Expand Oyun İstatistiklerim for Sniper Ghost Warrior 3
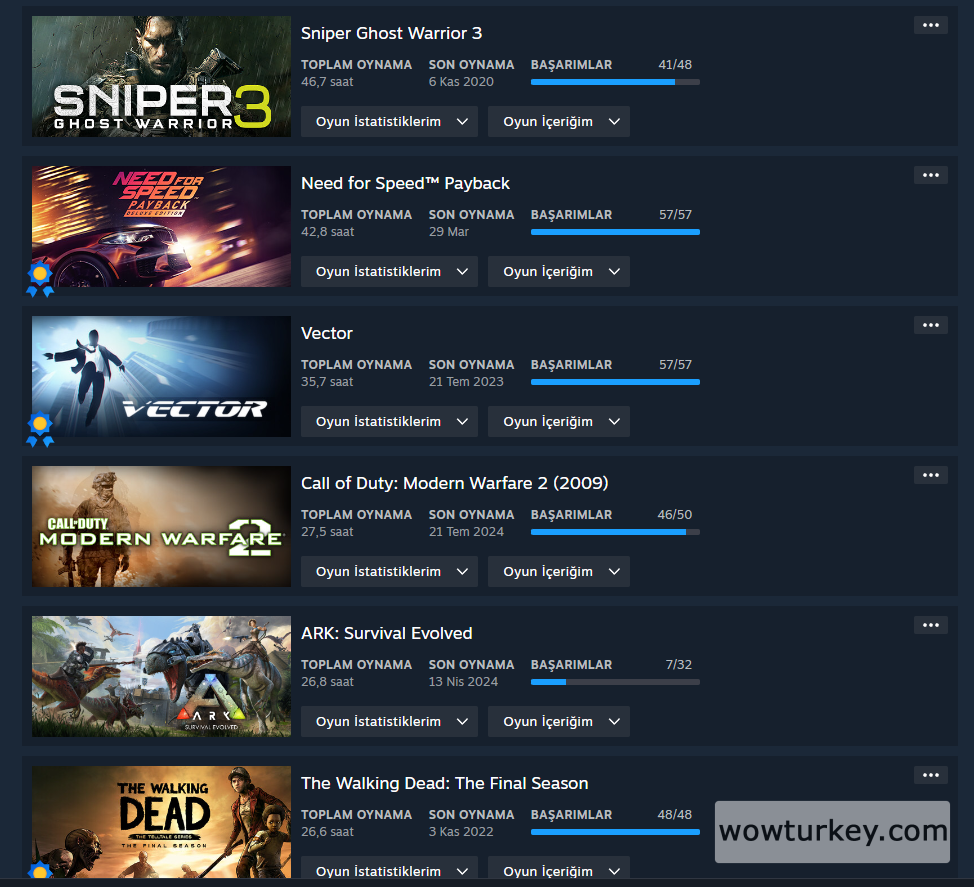The image size is (974, 887). click(x=389, y=122)
